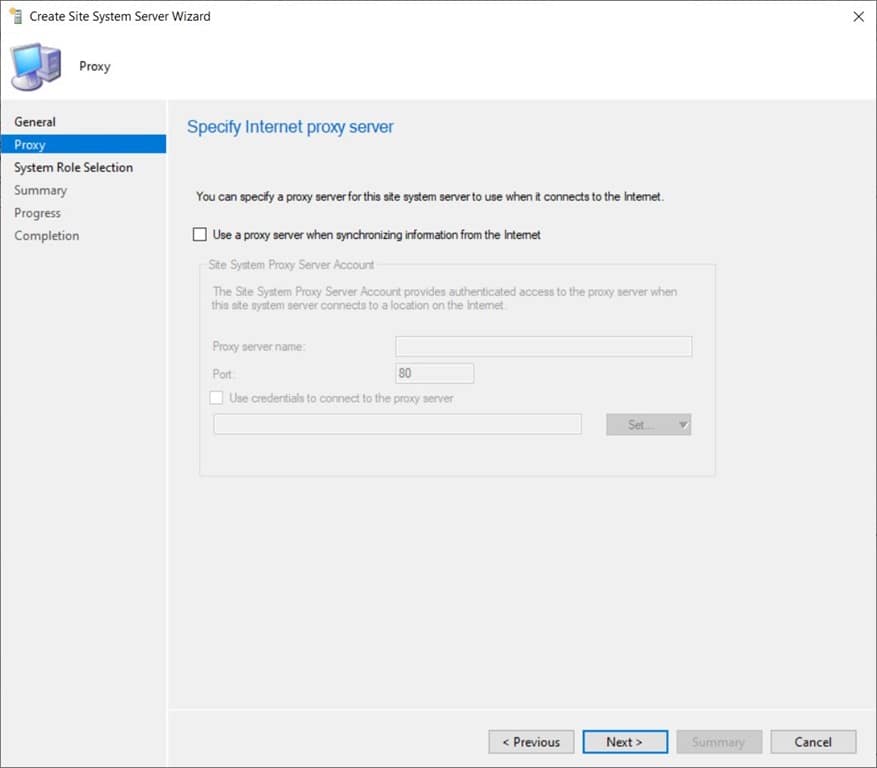
Task: Go back using the Previous button
Action: [x=531, y=742]
